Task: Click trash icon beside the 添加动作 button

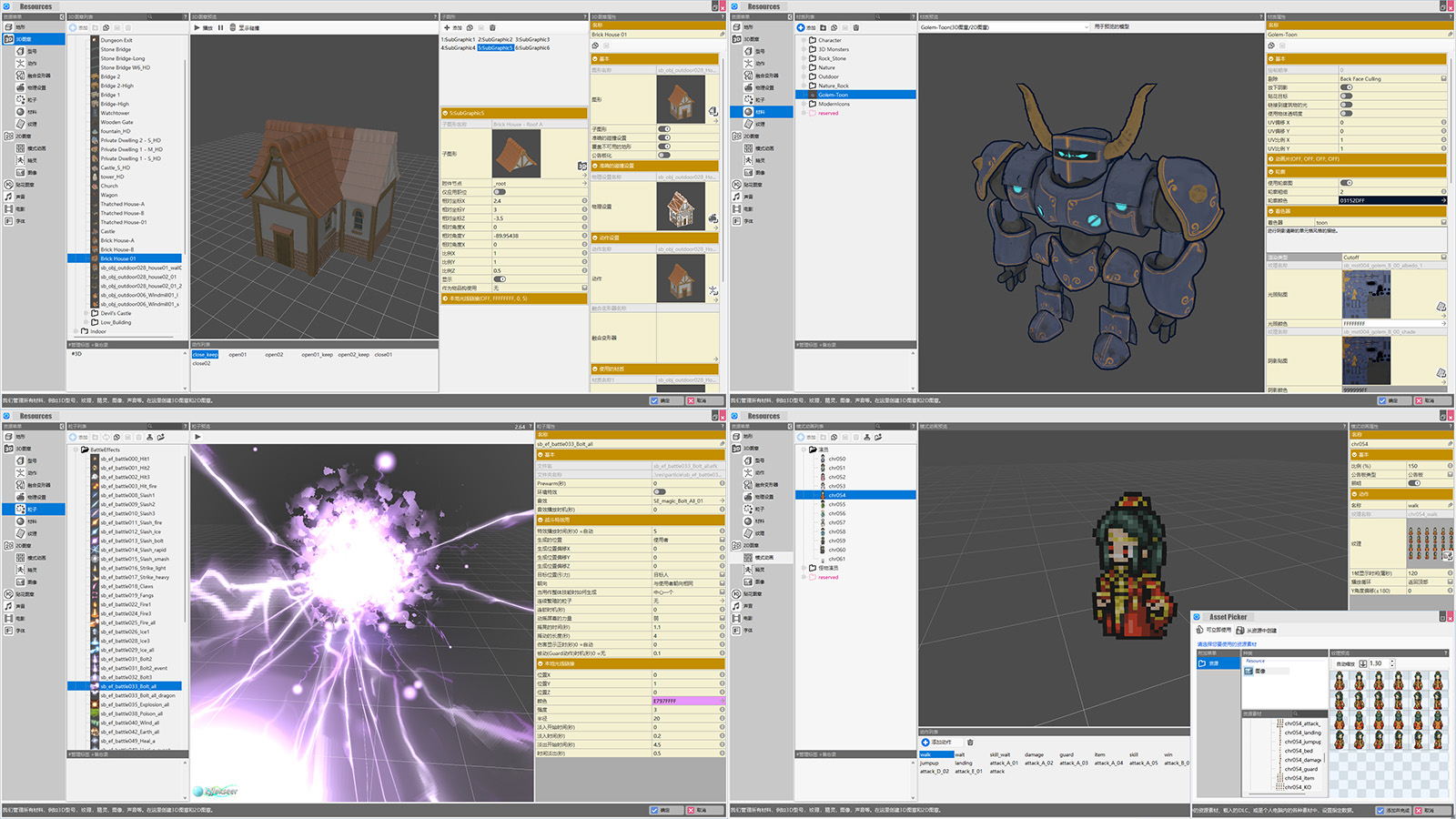Action: [970, 742]
